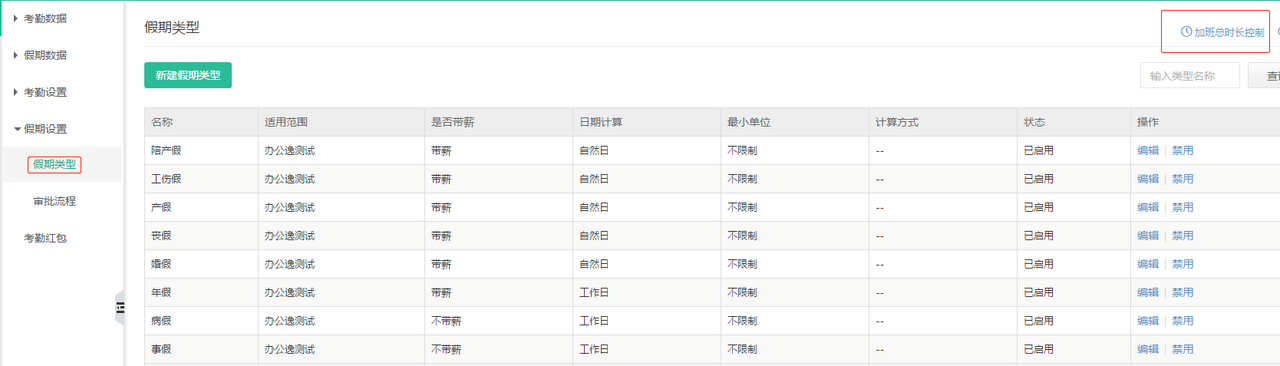The height and width of the screenshot is (366, 1280).
Task: Select the 病假 name cell
Action: click(161, 321)
